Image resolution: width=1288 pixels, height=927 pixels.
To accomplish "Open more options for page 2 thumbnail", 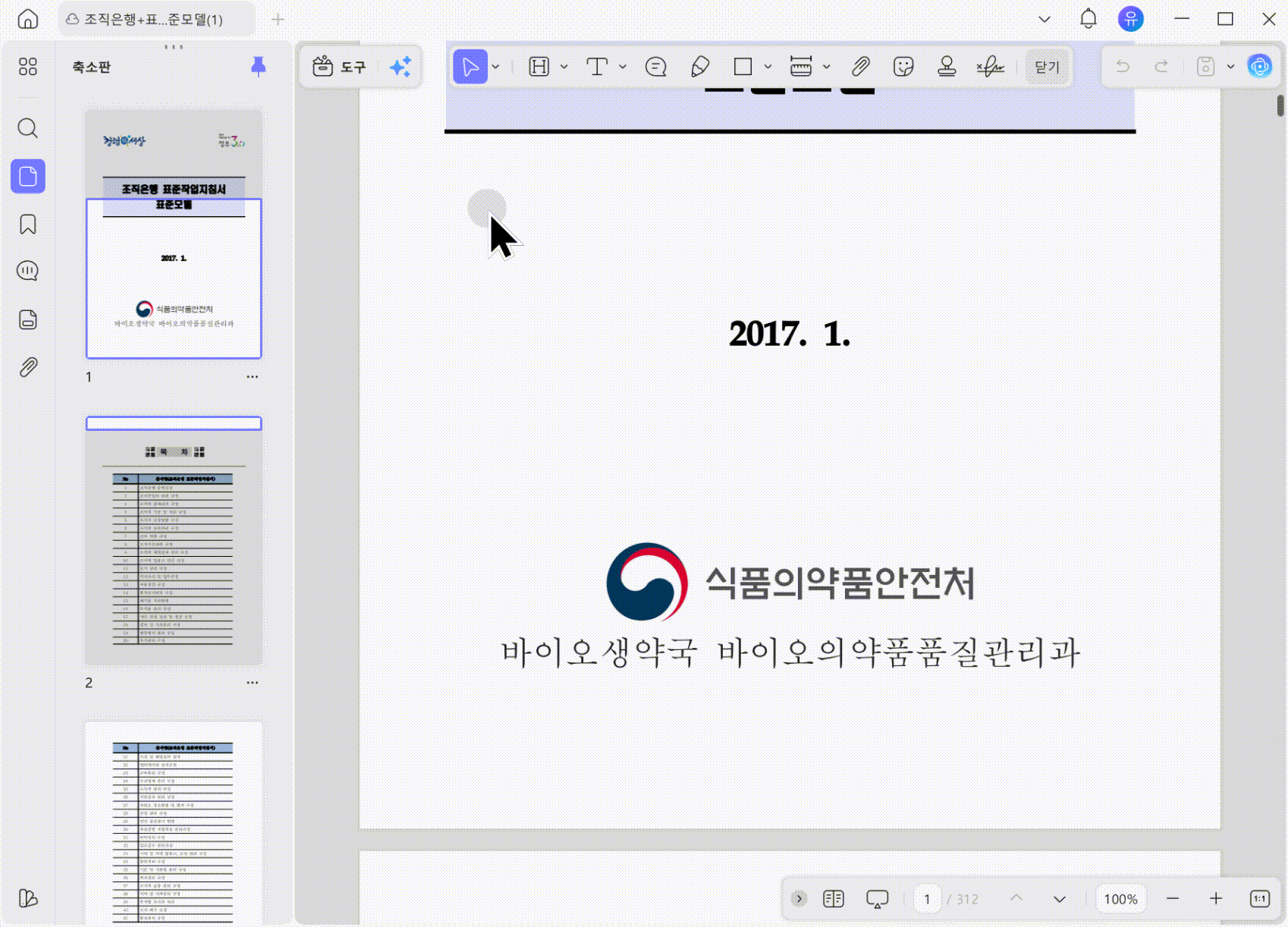I will pyautogui.click(x=253, y=683).
